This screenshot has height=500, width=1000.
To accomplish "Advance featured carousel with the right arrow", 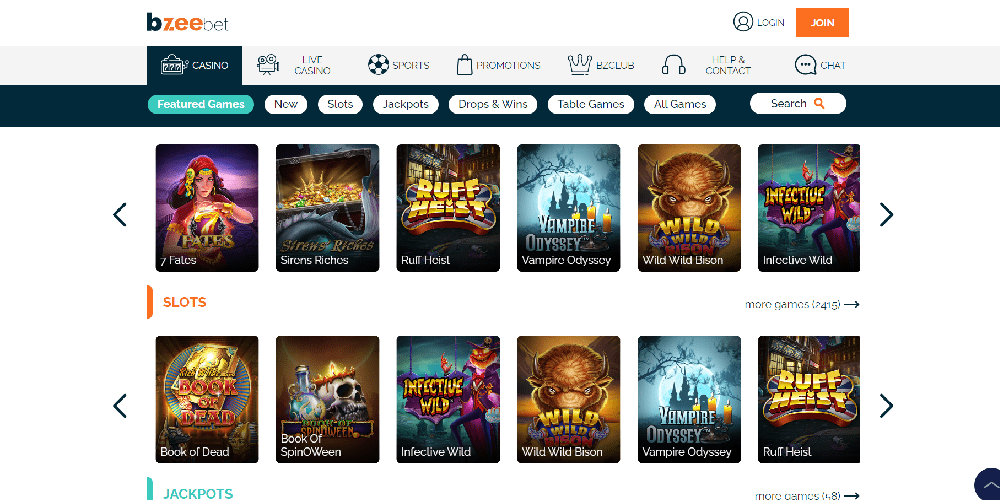I will [886, 215].
